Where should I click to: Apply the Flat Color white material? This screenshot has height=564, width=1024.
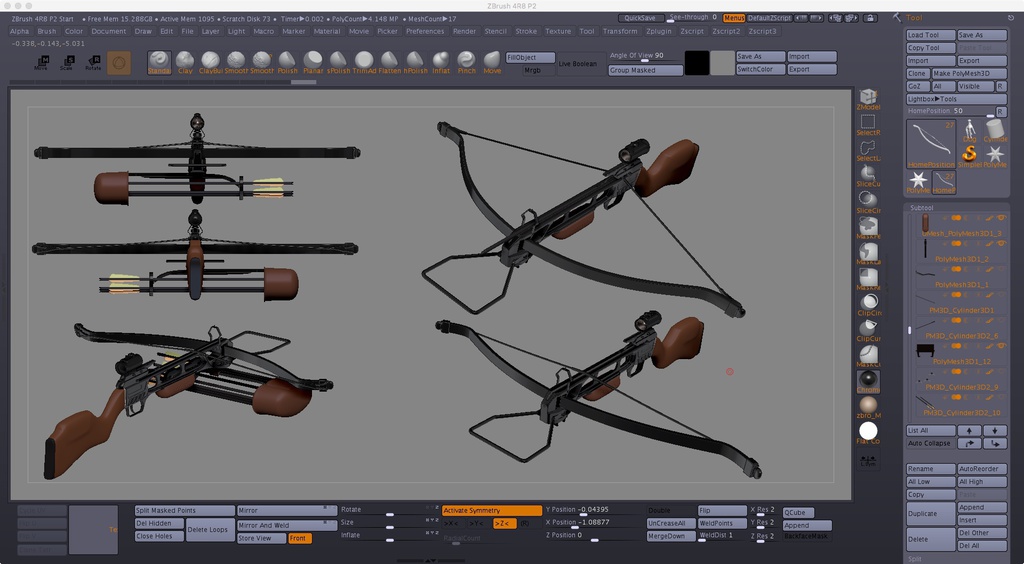pos(868,433)
